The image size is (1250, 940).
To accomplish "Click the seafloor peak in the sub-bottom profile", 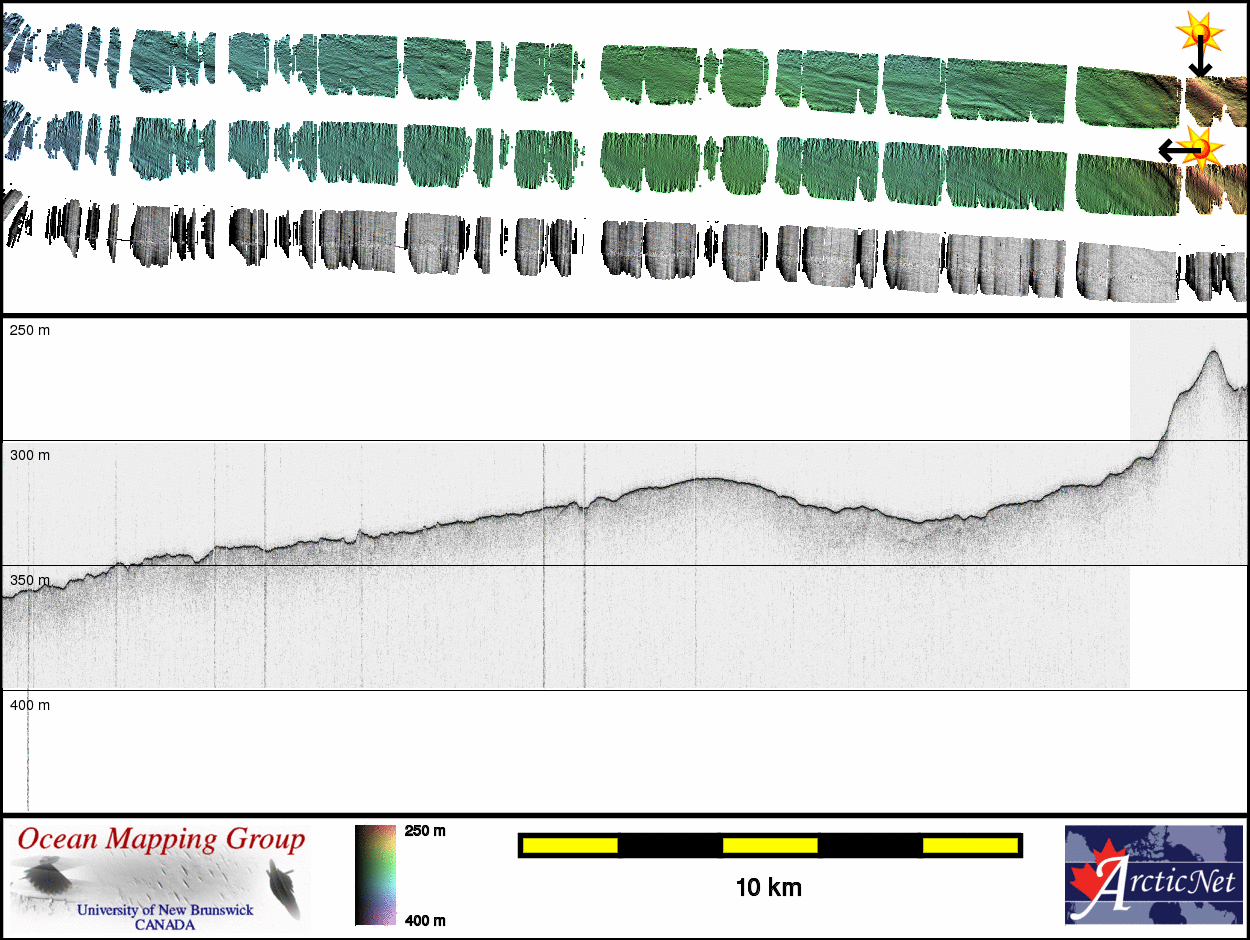I will (x=1213, y=352).
